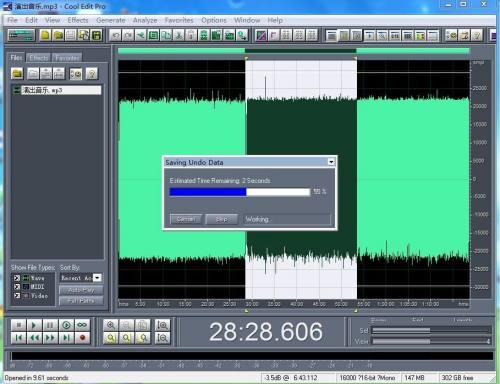
Task: Toggle the Wave file type checkbox
Action: pos(17,278)
